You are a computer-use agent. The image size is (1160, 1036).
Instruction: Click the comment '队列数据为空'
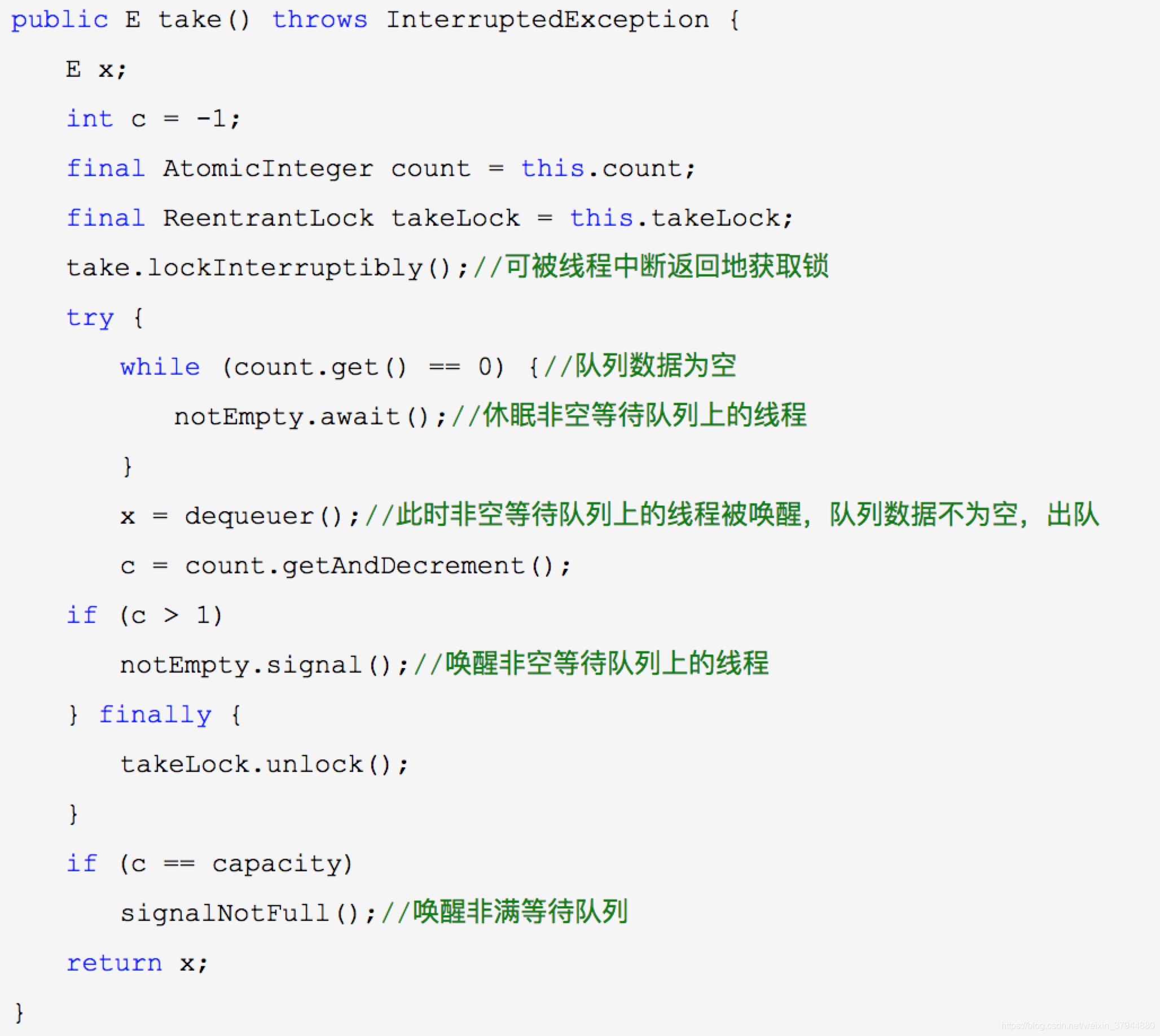point(654,366)
